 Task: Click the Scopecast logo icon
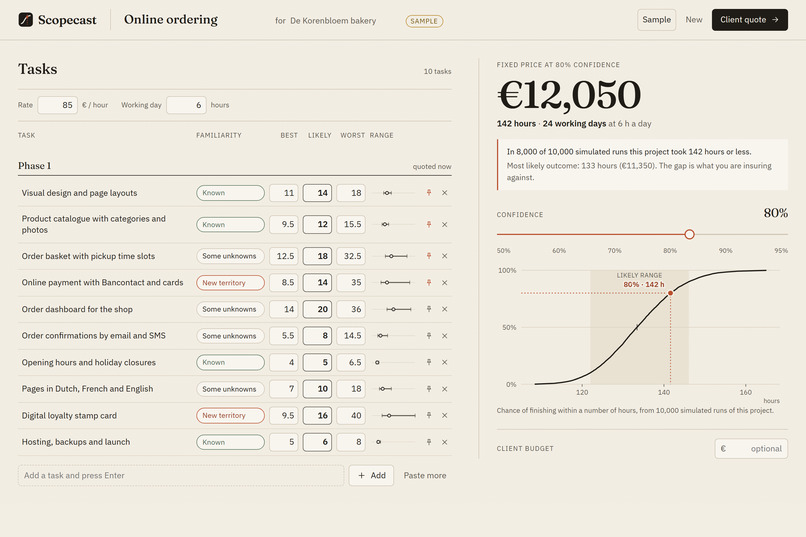pyautogui.click(x=25, y=20)
